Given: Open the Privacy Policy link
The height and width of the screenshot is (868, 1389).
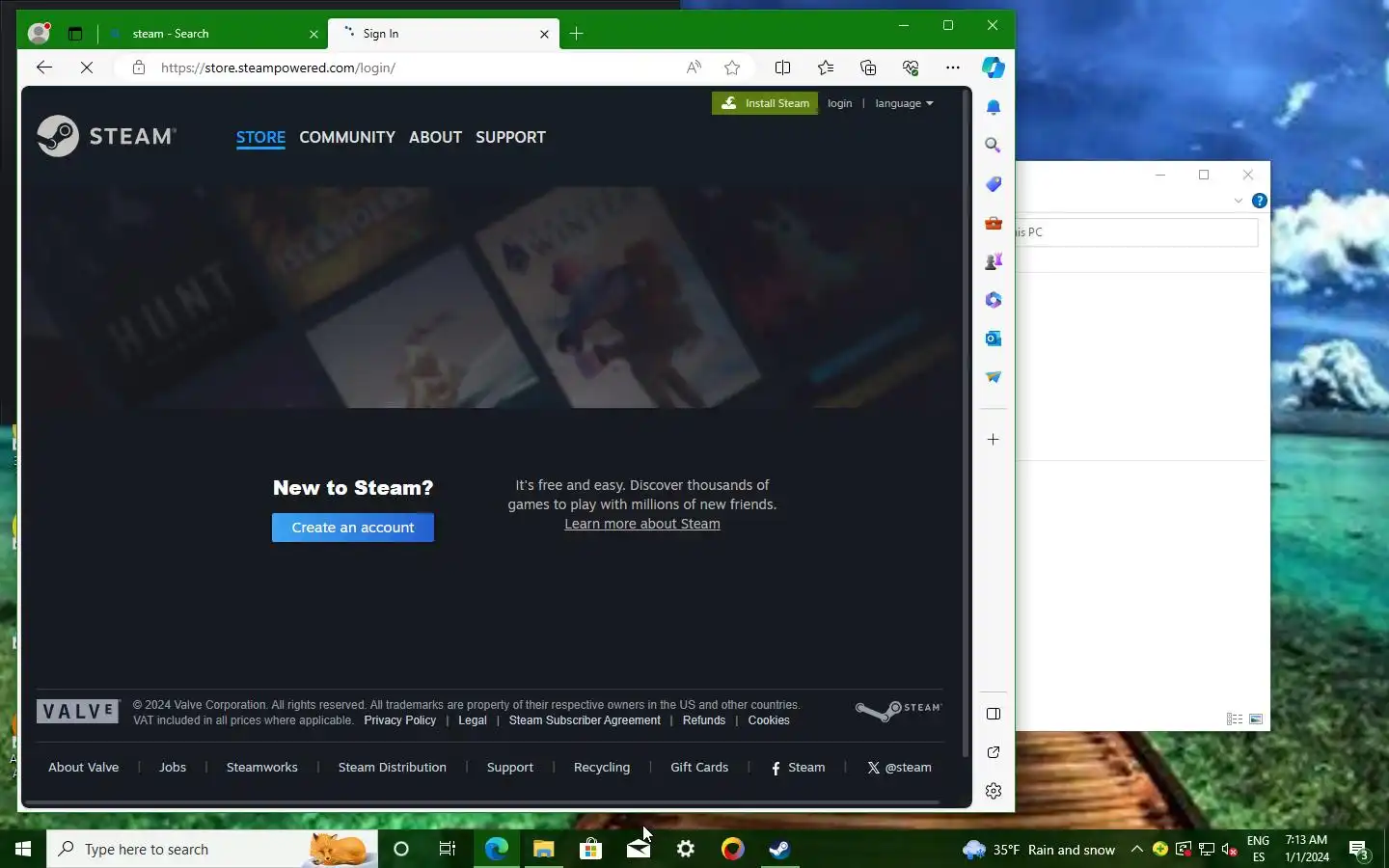Looking at the screenshot, I should (400, 720).
